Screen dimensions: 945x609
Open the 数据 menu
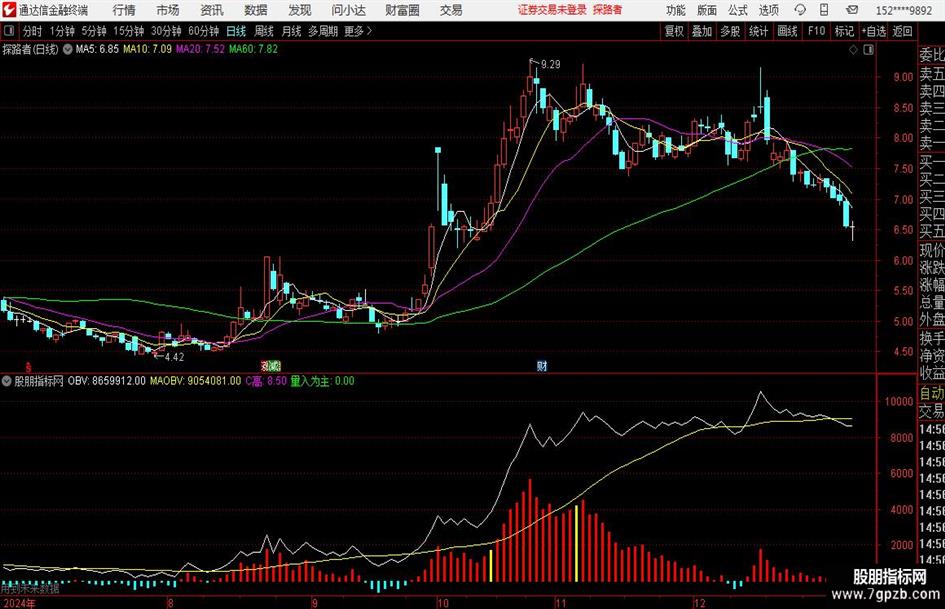tap(256, 10)
